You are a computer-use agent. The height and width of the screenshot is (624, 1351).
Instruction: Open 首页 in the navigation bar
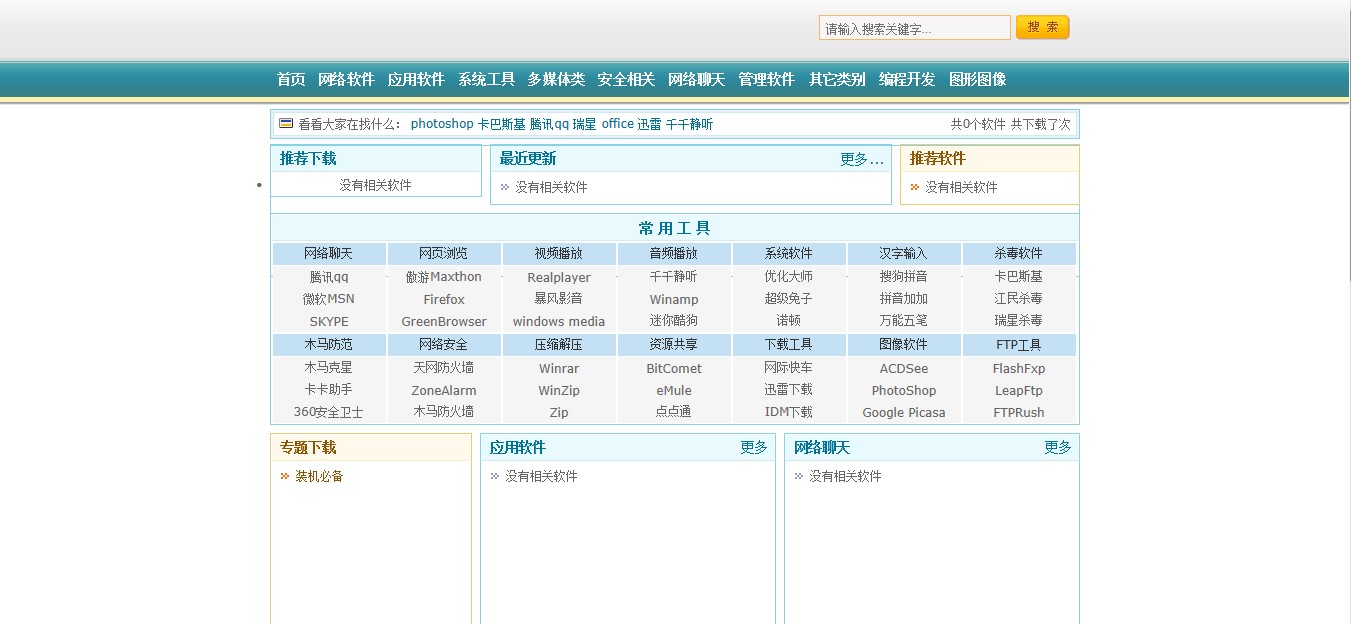(291, 80)
